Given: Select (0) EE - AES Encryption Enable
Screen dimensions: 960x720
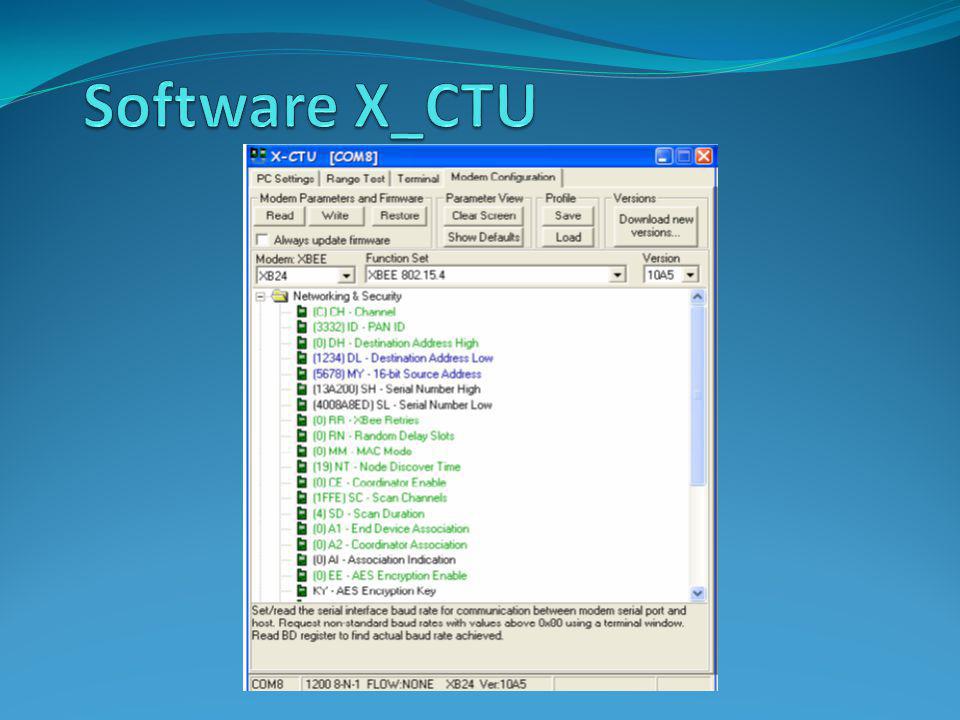Looking at the screenshot, I should (389, 576).
